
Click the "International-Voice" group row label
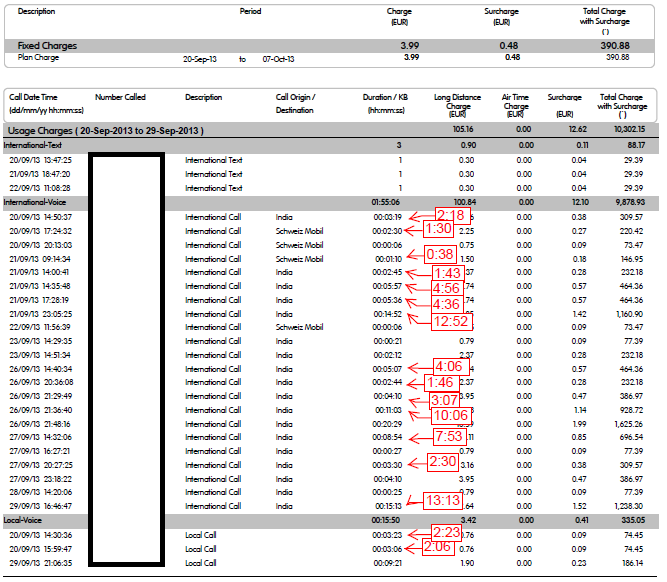tap(34, 202)
